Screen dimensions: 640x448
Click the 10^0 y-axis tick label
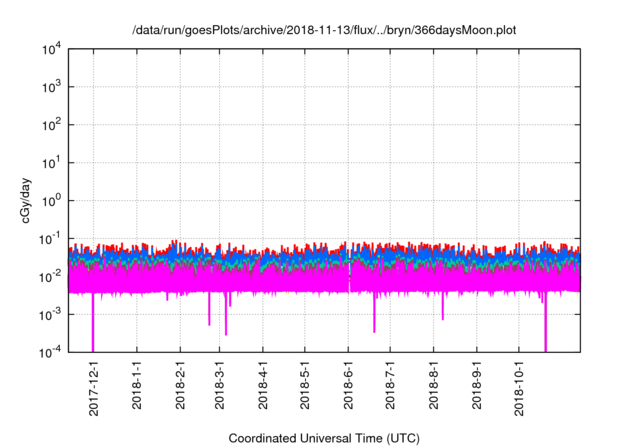click(52, 200)
